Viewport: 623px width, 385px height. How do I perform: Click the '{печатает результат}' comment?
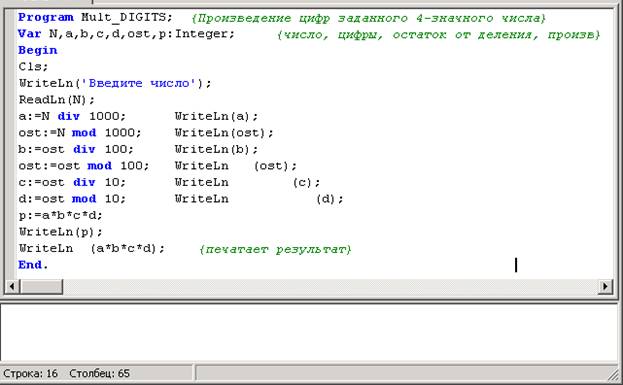pos(275,250)
